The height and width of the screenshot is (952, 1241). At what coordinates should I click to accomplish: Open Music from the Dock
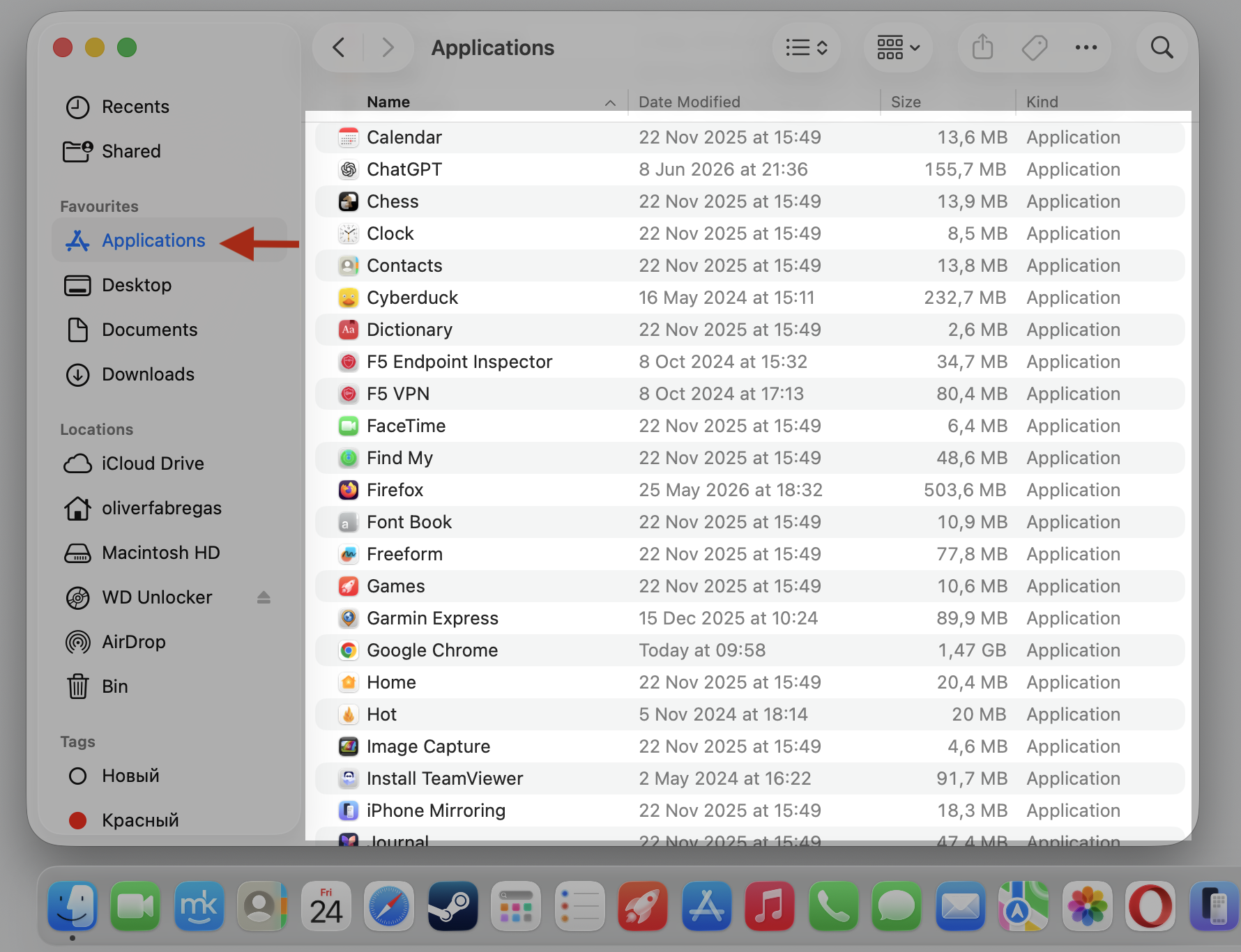pyautogui.click(x=769, y=906)
